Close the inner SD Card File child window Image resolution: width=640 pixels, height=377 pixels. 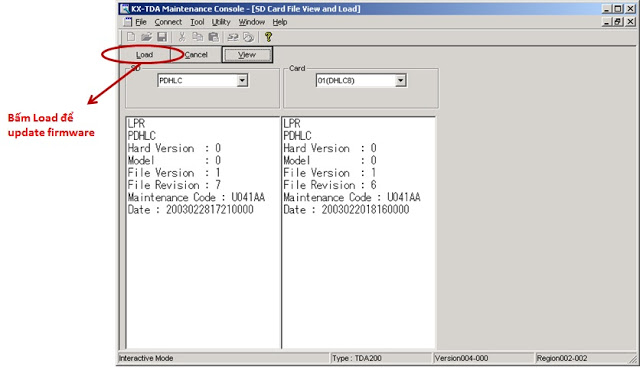pyautogui.click(x=630, y=22)
